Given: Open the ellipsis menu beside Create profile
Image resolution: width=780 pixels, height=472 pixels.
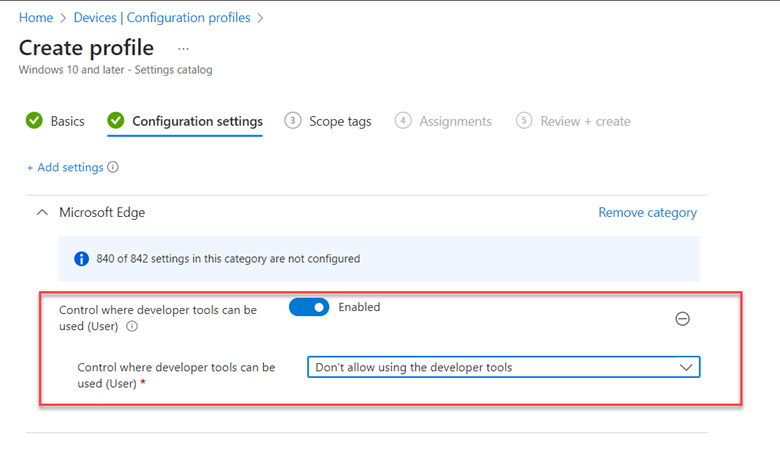Looking at the screenshot, I should [183, 49].
